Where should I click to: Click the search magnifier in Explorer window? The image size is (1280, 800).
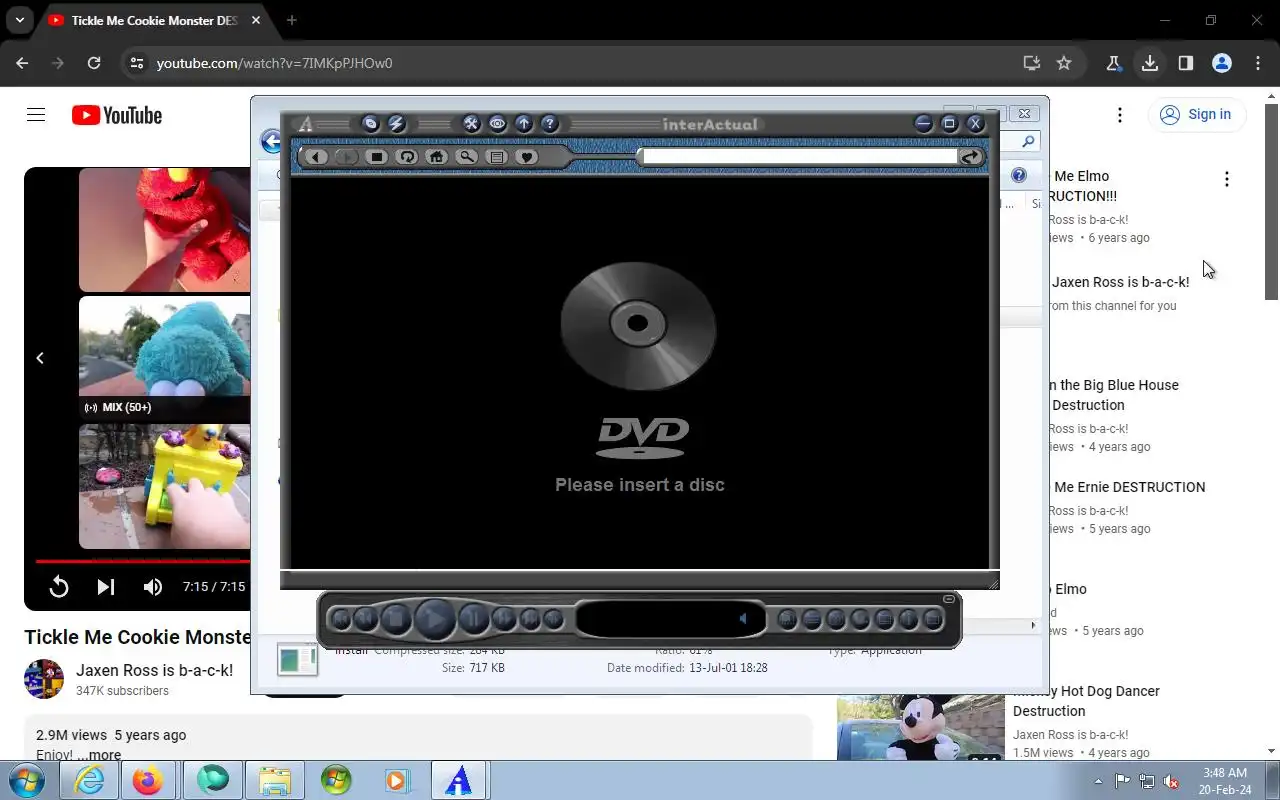pos(1028,142)
